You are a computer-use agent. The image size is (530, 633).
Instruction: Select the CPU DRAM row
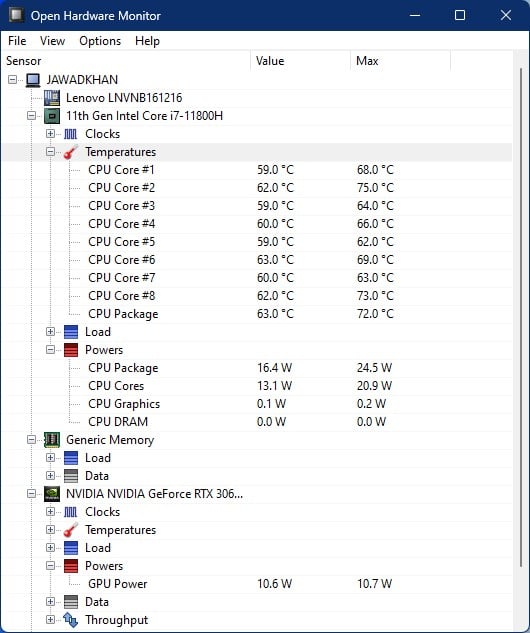[257, 422]
